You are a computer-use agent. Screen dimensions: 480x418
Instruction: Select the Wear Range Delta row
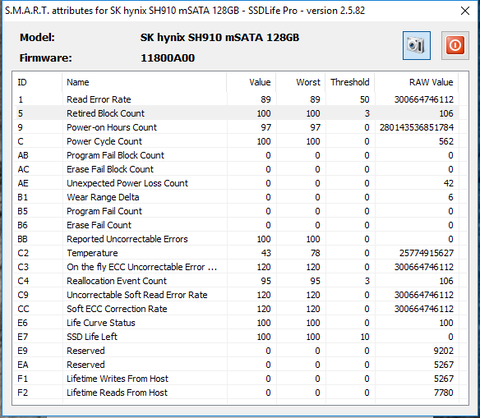(x=236, y=197)
